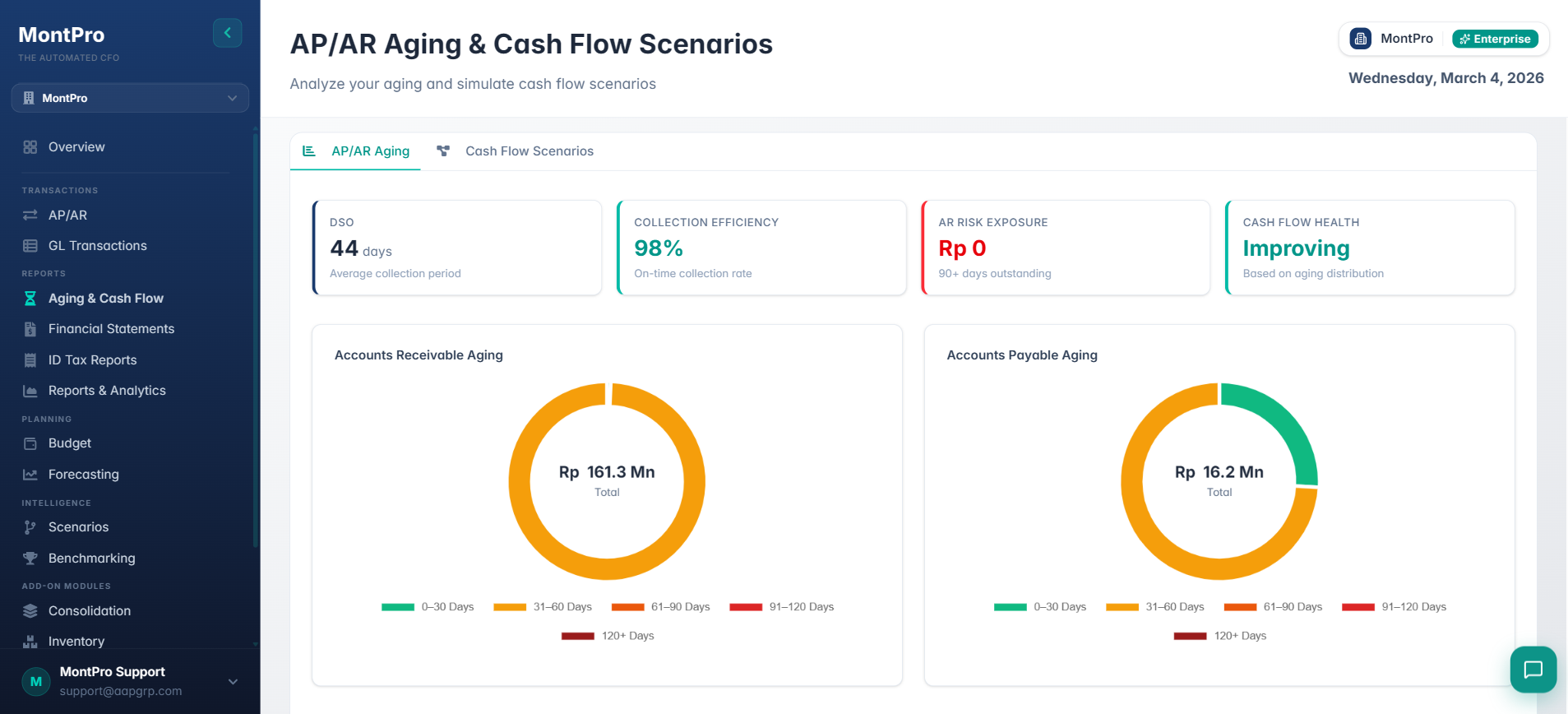Click the Scenarios branch icon
1568x714 pixels.
click(30, 527)
